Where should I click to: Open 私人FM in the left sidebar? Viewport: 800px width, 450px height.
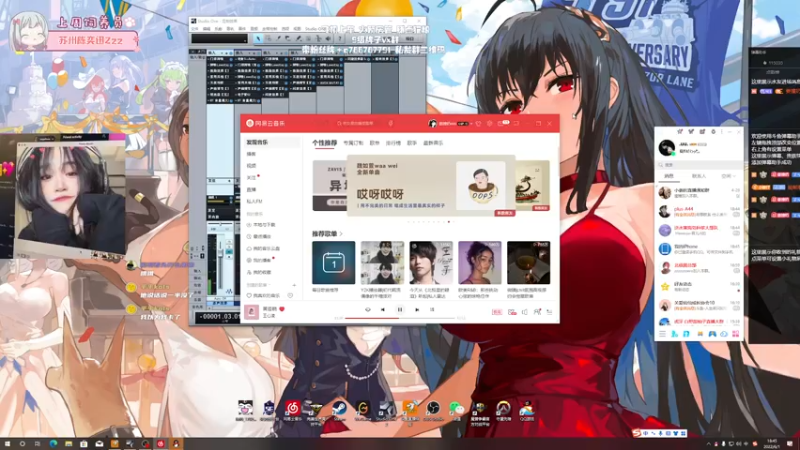point(255,201)
